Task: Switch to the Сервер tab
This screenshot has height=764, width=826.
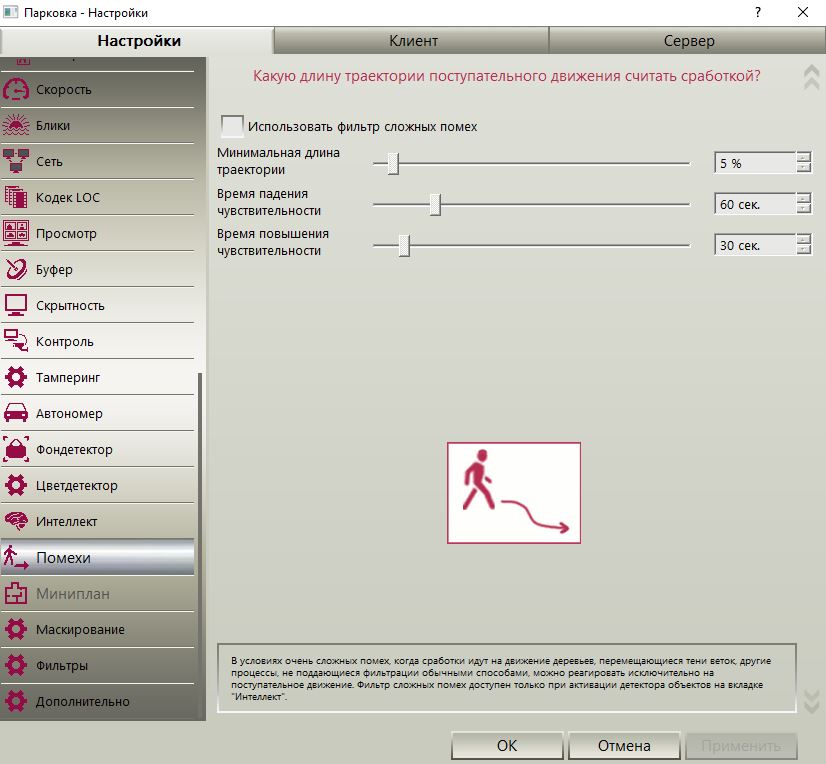Action: coord(687,41)
